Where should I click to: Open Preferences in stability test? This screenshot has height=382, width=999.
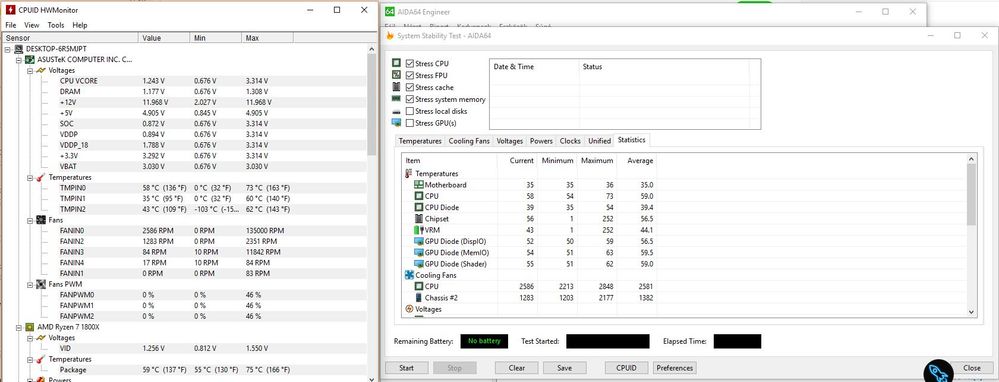coord(674,368)
